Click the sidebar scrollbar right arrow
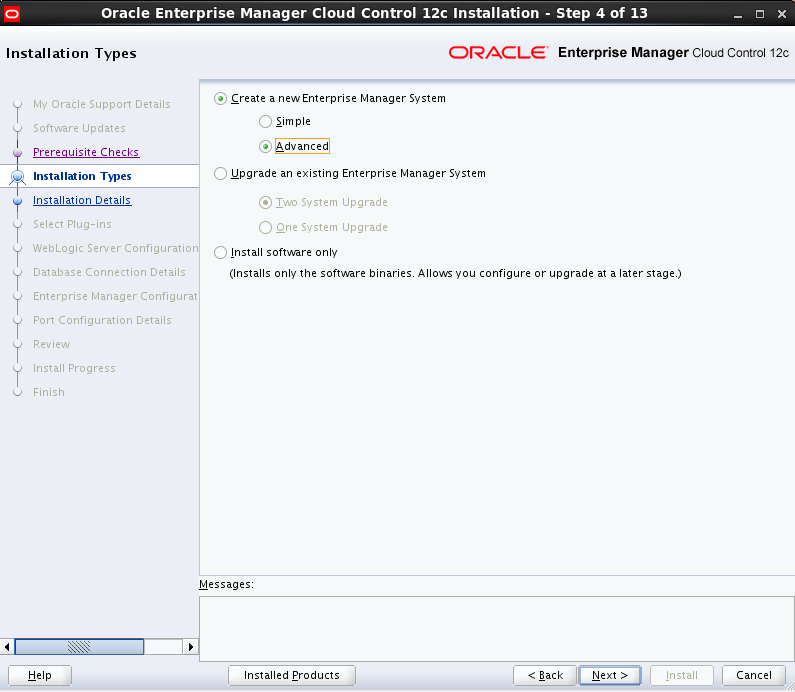The width and height of the screenshot is (795, 692). [x=191, y=647]
